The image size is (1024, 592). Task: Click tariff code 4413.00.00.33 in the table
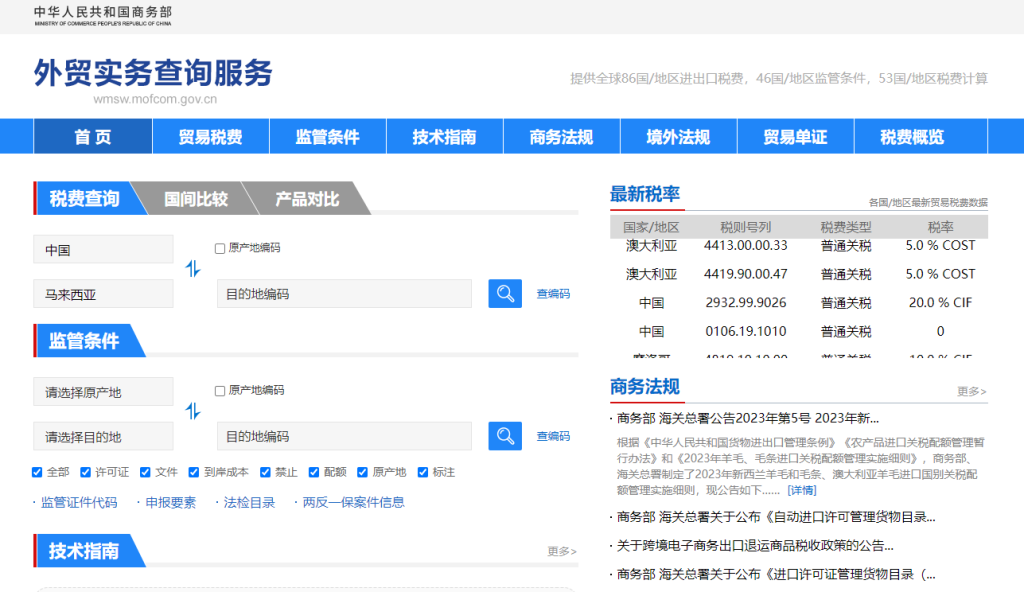pyautogui.click(x=746, y=246)
